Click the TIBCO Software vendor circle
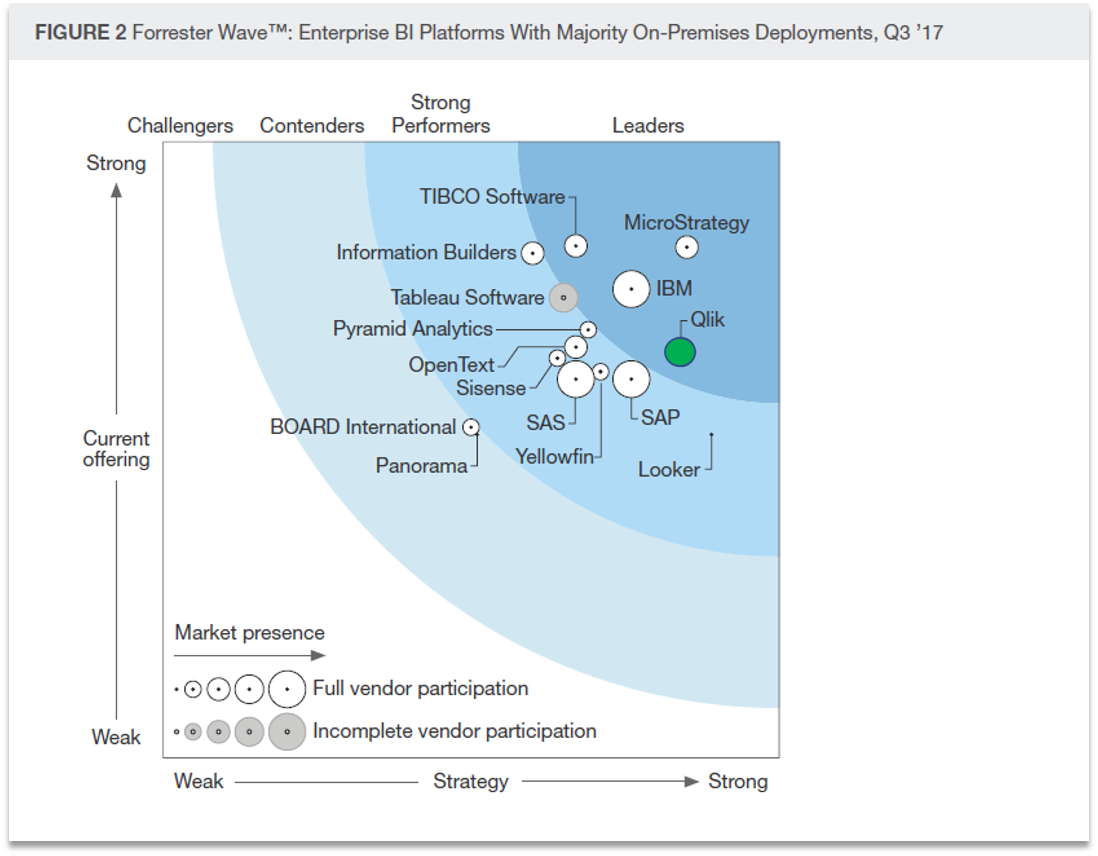Image resolution: width=1098 pixels, height=856 pixels. coord(576,246)
